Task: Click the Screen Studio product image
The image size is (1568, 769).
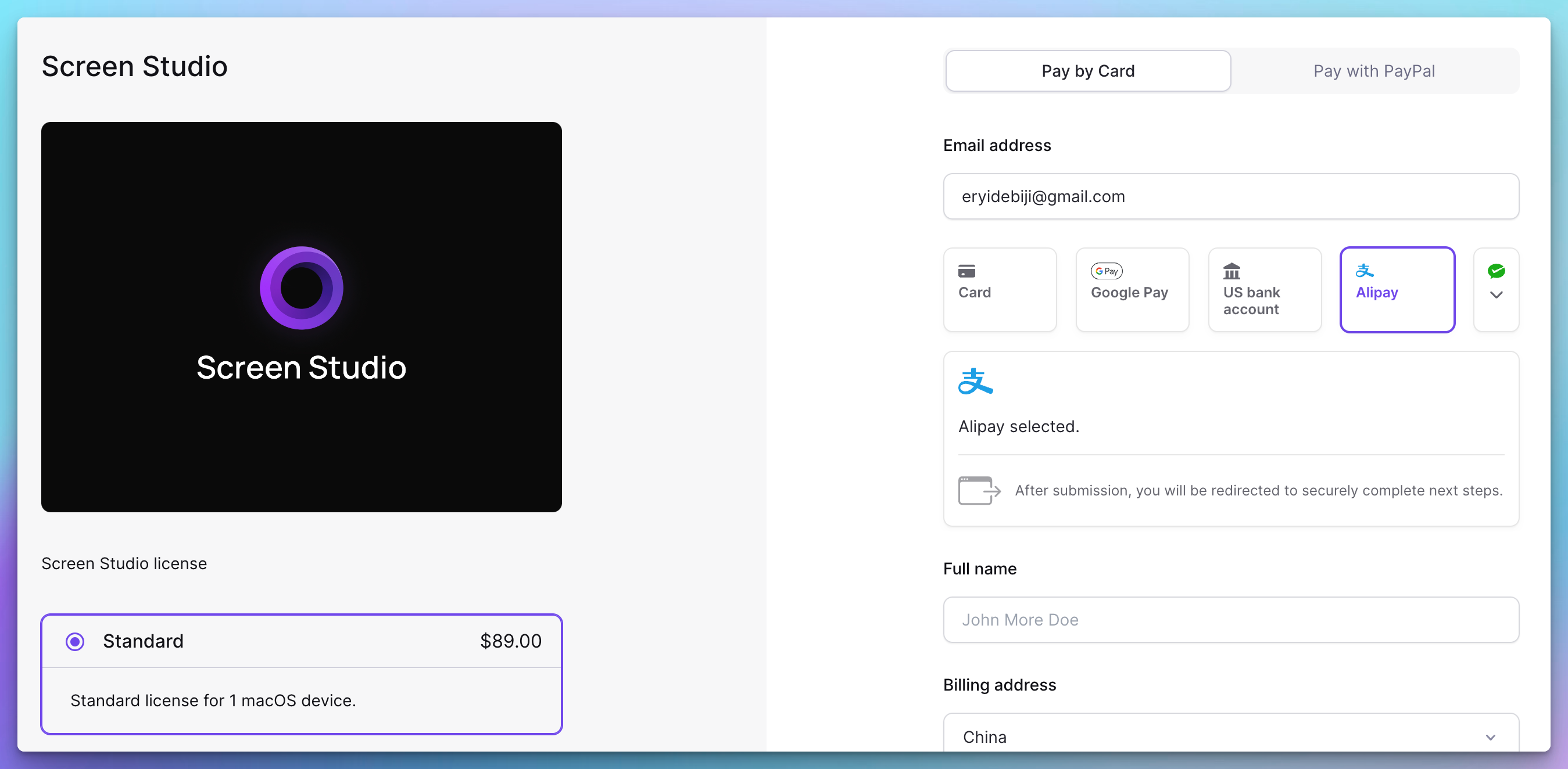Action: point(301,317)
